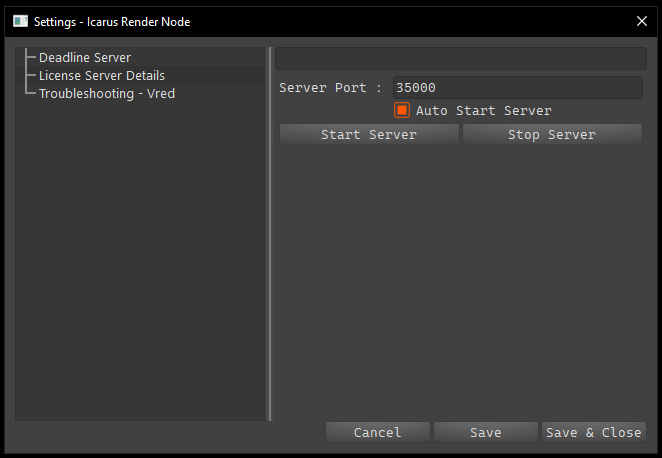This screenshot has height=458, width=662.
Task: Click the Server Port field showing 35000
Action: (x=518, y=88)
